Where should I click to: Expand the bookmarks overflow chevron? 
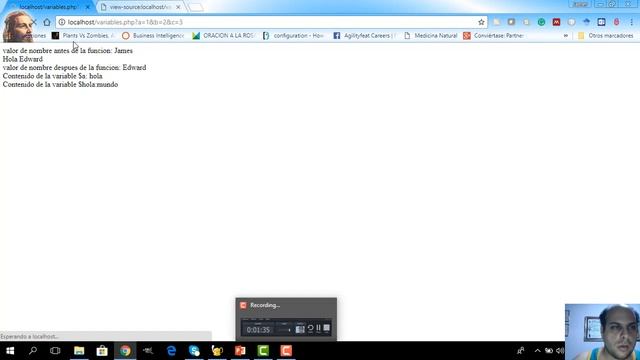pos(566,36)
